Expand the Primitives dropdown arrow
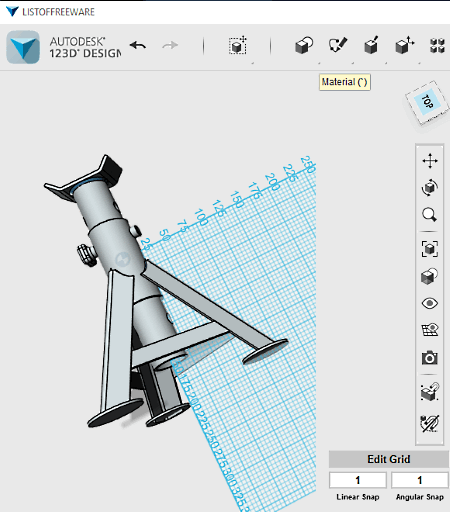 [x=319, y=63]
